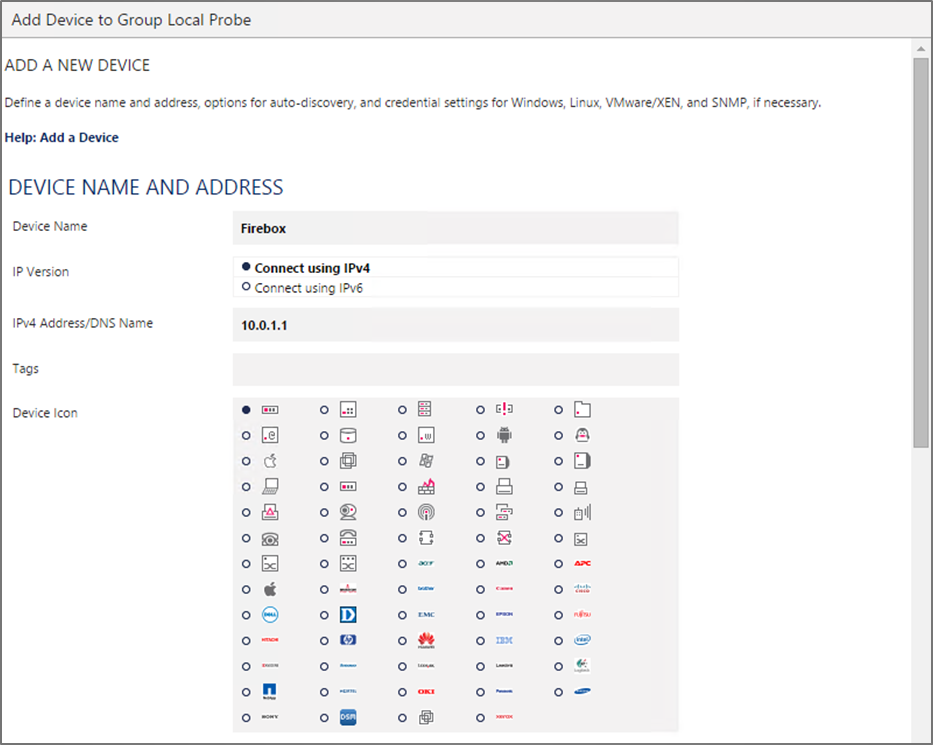This screenshot has height=745, width=933.
Task: Select the Intel logo icon
Action: (x=582, y=640)
